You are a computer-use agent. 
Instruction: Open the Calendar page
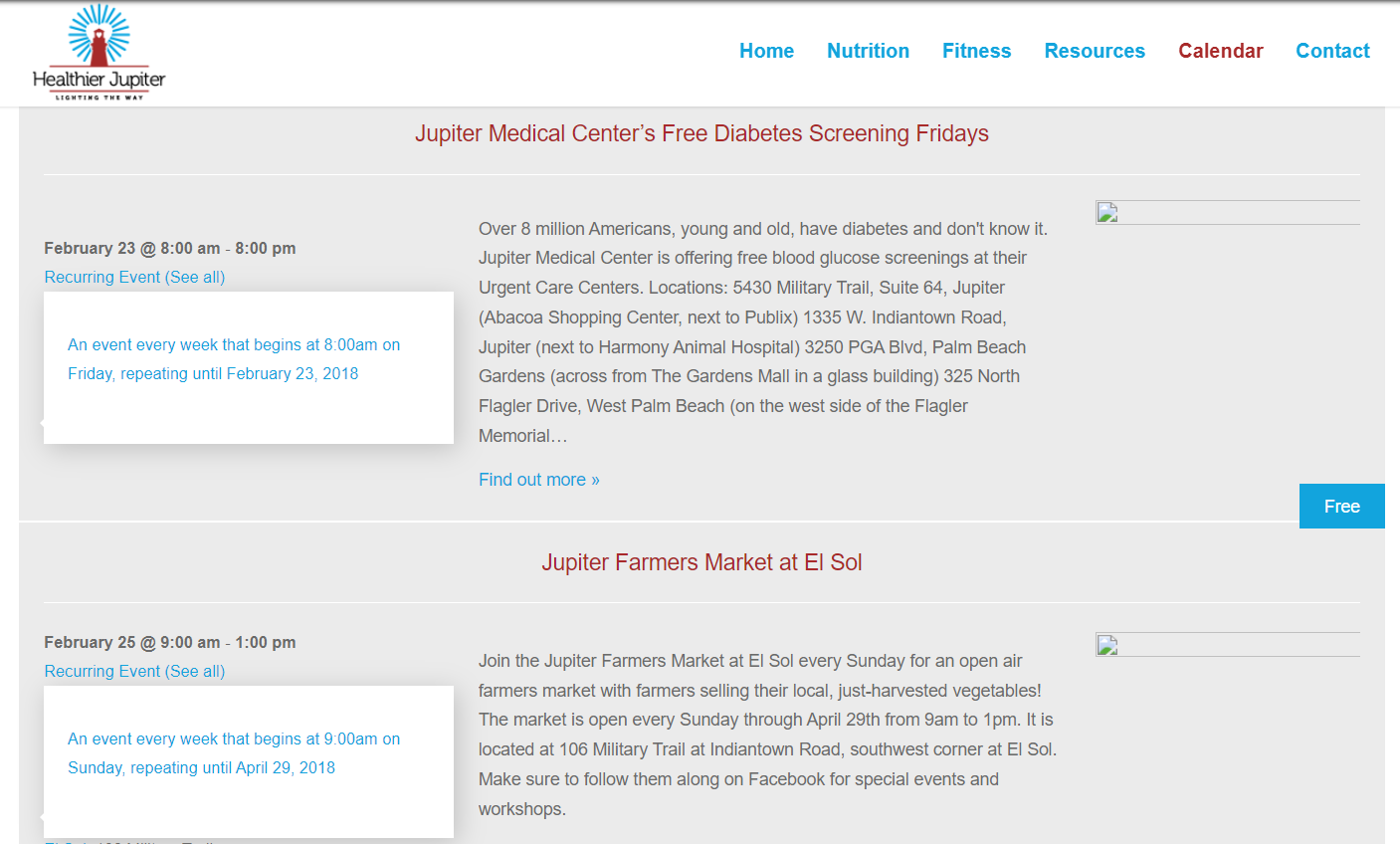[1220, 51]
